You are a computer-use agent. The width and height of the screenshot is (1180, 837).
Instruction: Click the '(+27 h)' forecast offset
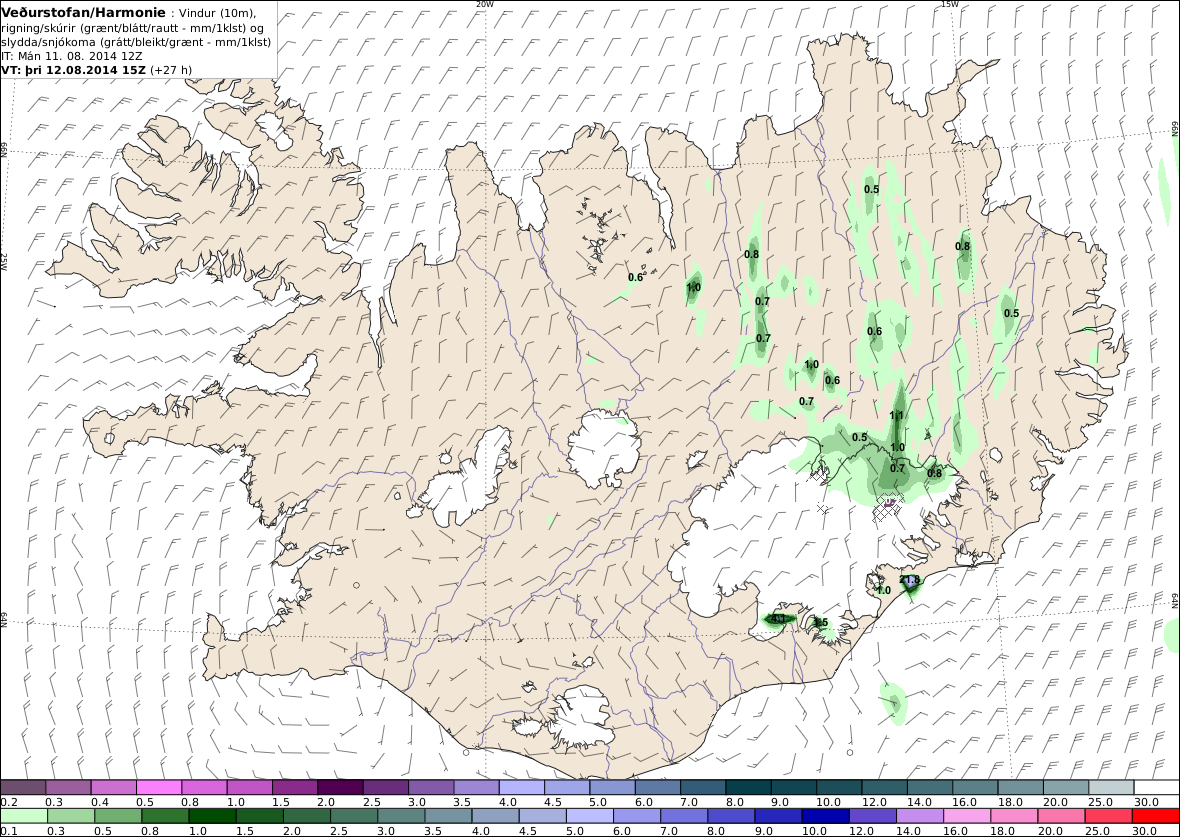pyautogui.click(x=171, y=70)
